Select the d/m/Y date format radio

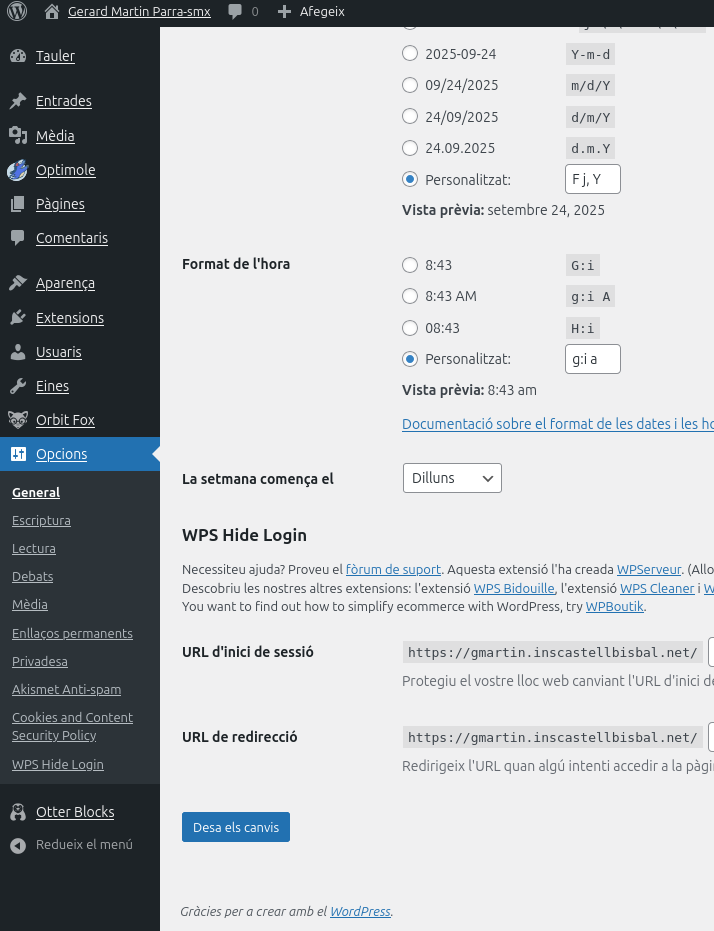410,117
